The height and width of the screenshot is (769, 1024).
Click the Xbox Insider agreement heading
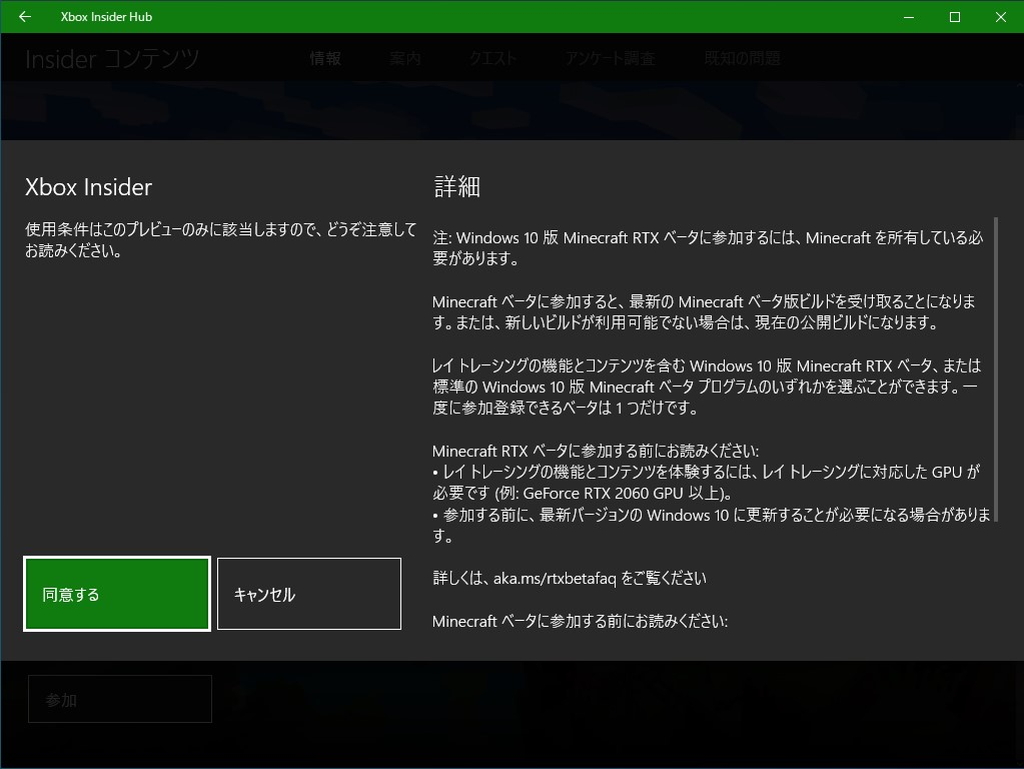tap(88, 187)
